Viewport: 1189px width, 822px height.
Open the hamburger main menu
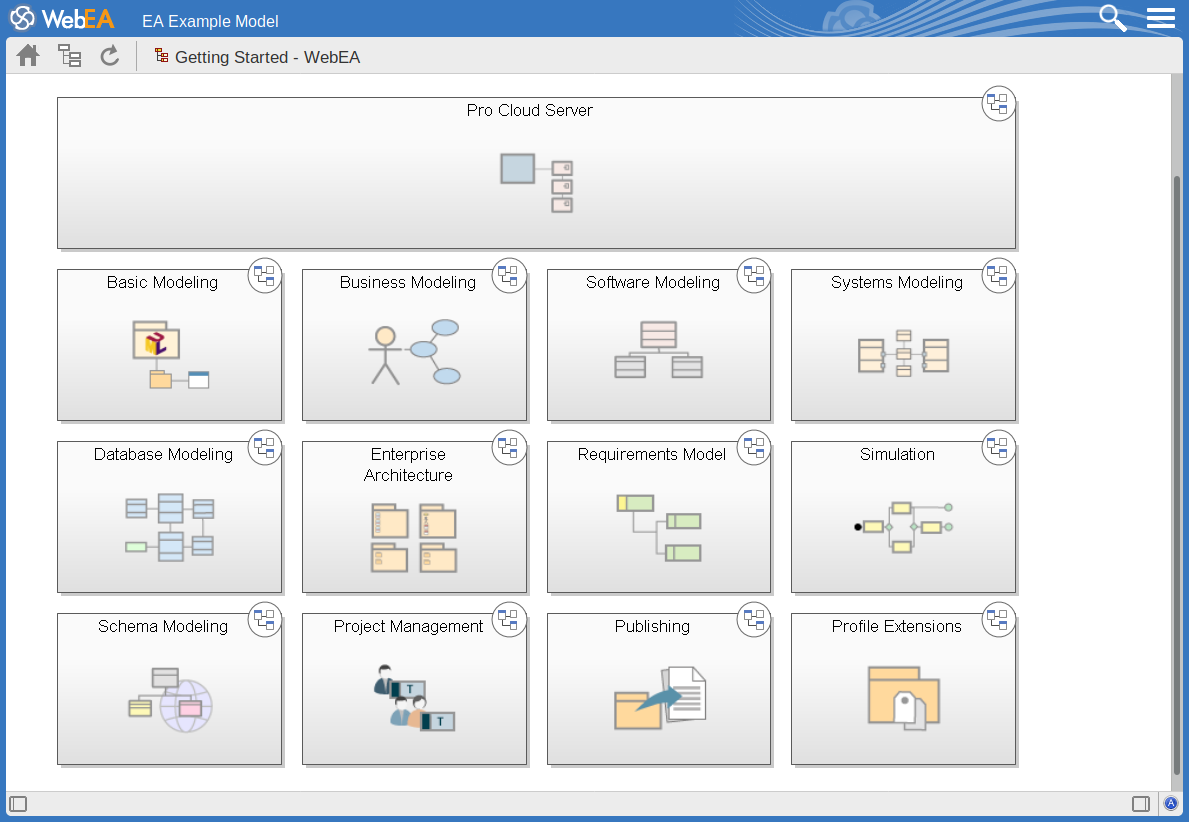pyautogui.click(x=1160, y=17)
